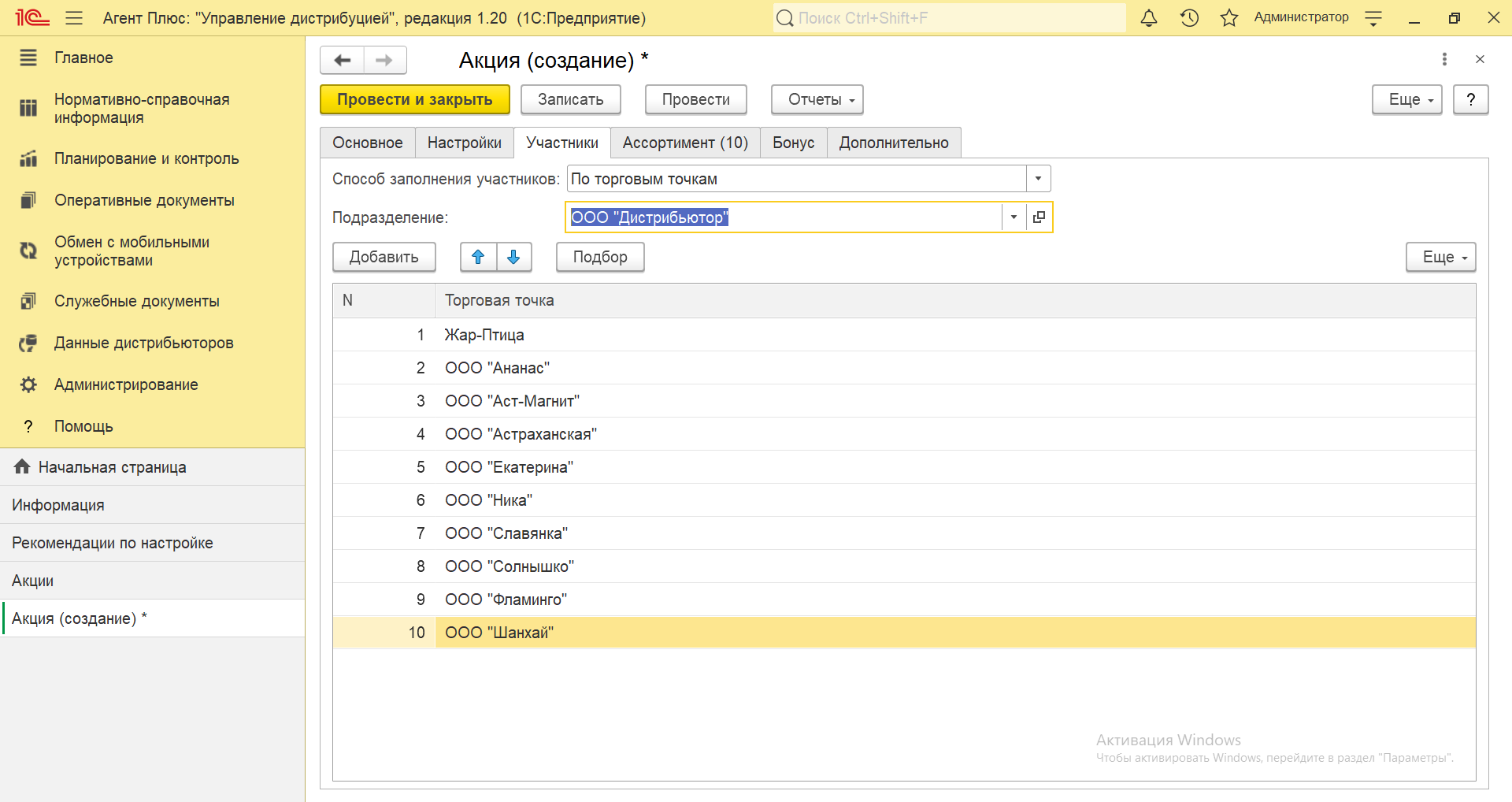Expand the Подразделение dropdown arrow

1014,217
